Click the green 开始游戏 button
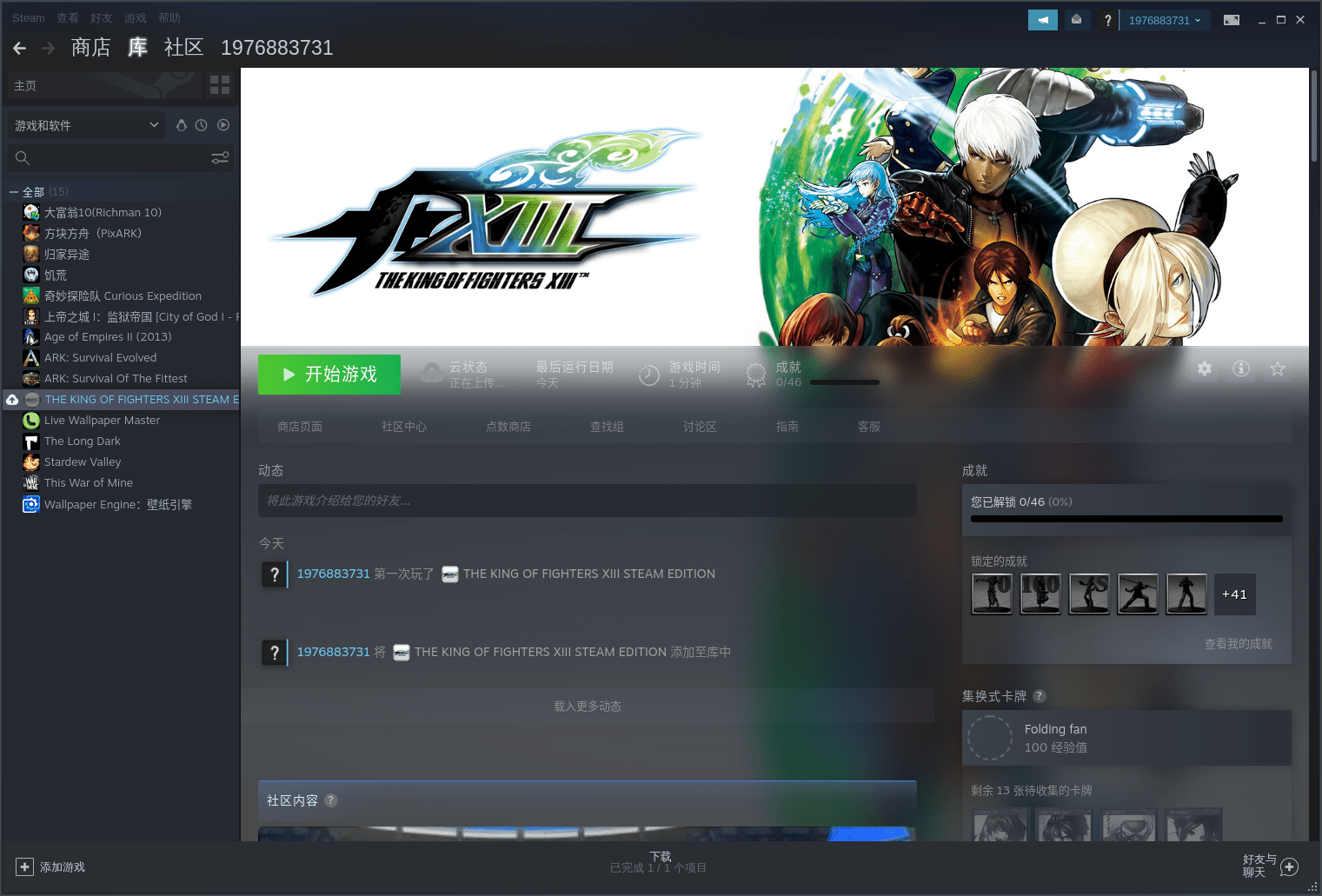The width and height of the screenshot is (1322, 896). coord(329,375)
